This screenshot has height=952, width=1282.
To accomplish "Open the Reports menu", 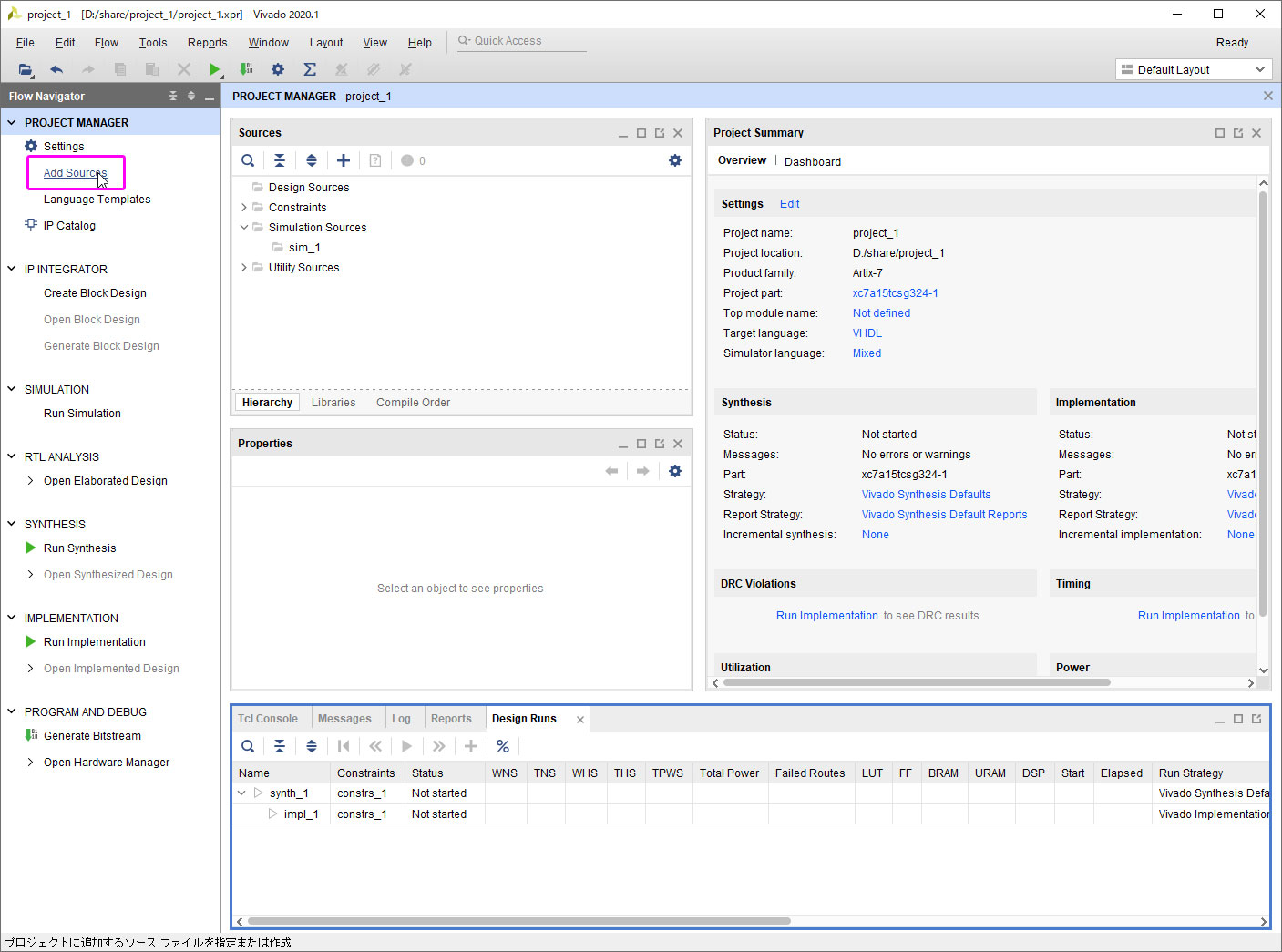I will [207, 43].
